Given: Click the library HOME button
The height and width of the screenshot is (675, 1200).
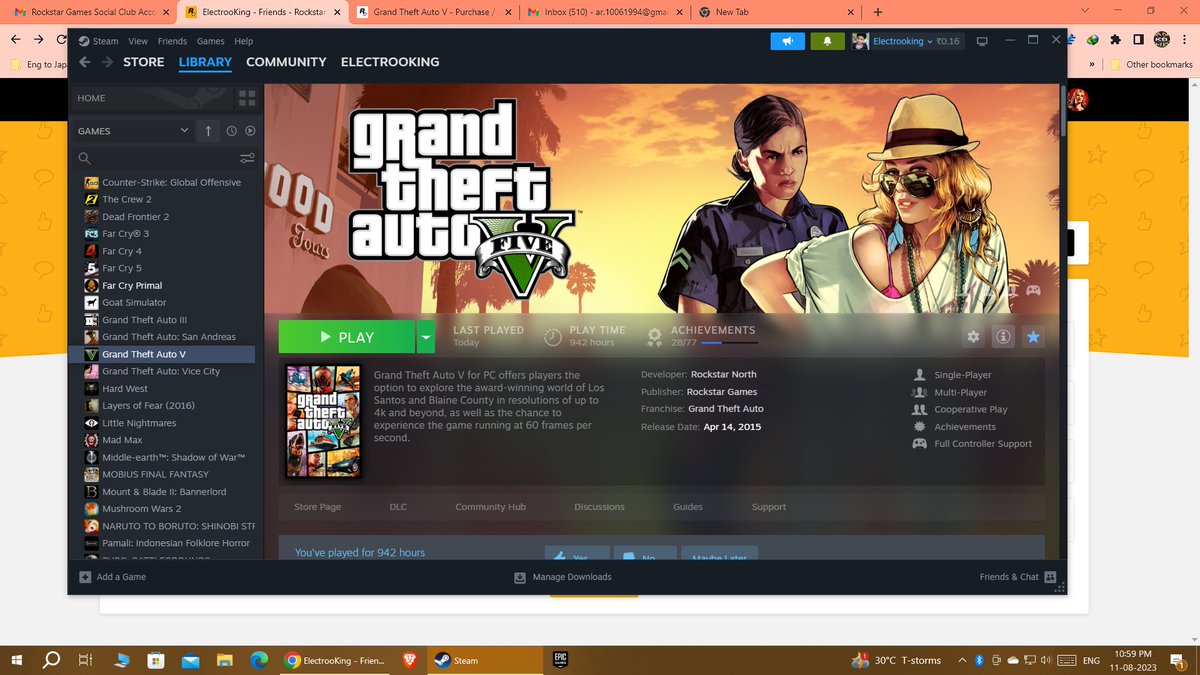Looking at the screenshot, I should [x=151, y=98].
